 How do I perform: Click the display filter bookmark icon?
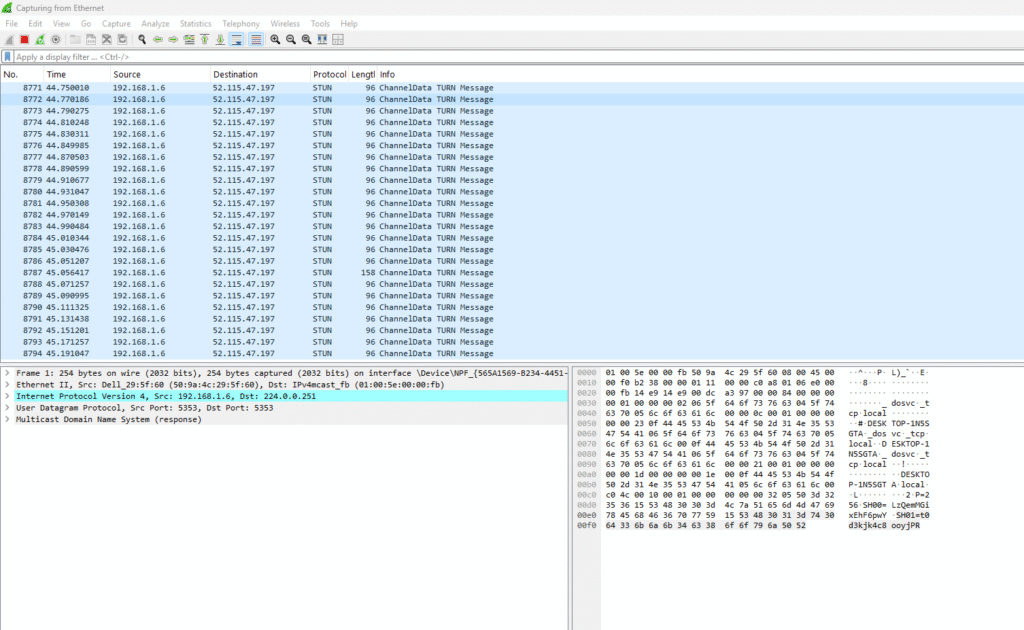tap(8, 57)
